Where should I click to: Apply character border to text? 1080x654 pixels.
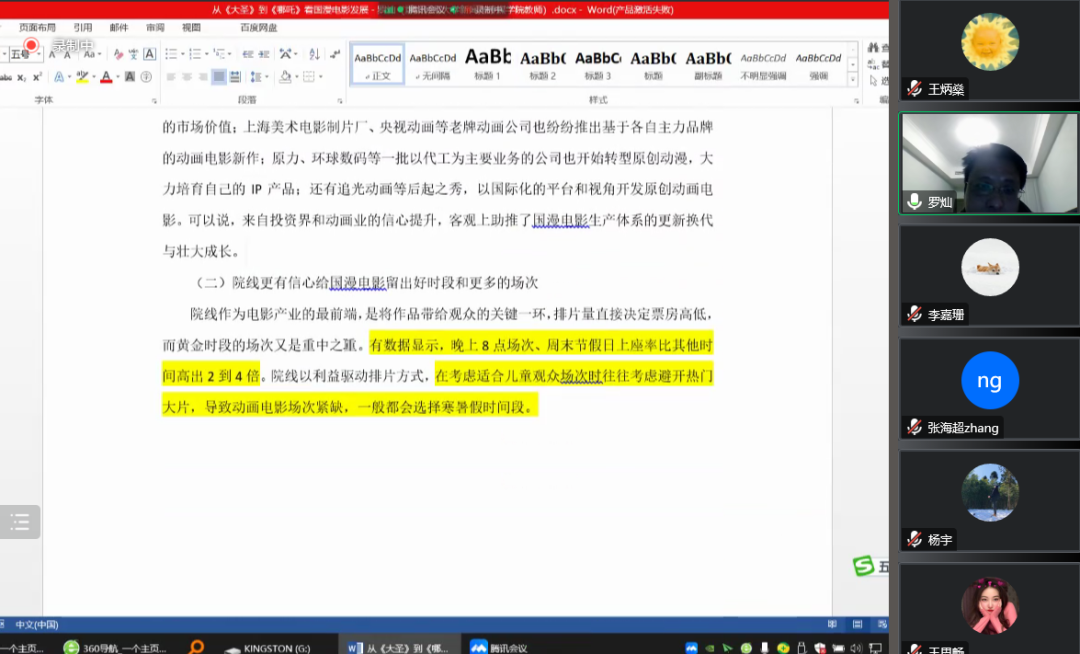(x=149, y=54)
